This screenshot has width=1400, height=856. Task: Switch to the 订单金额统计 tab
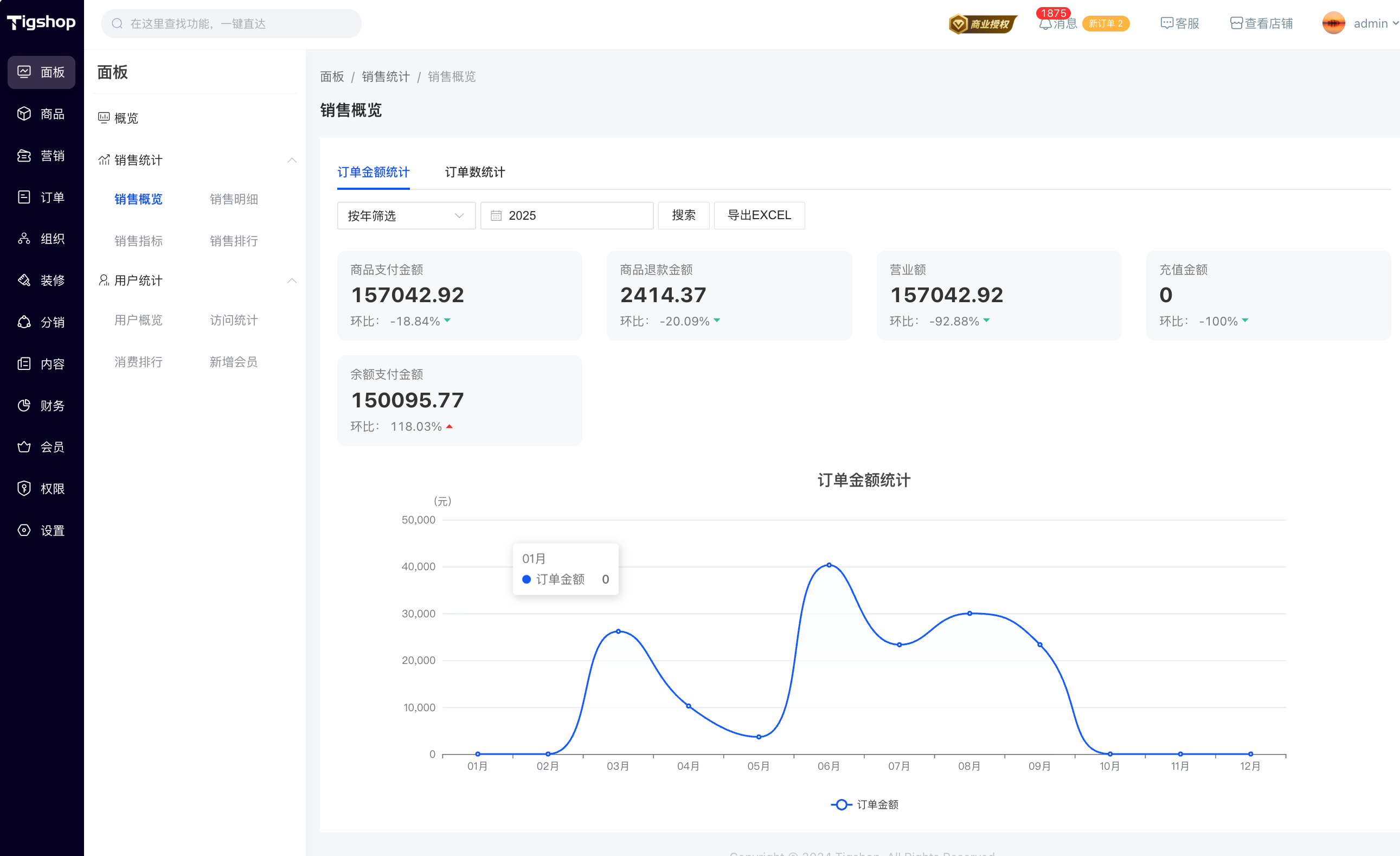pyautogui.click(x=373, y=172)
